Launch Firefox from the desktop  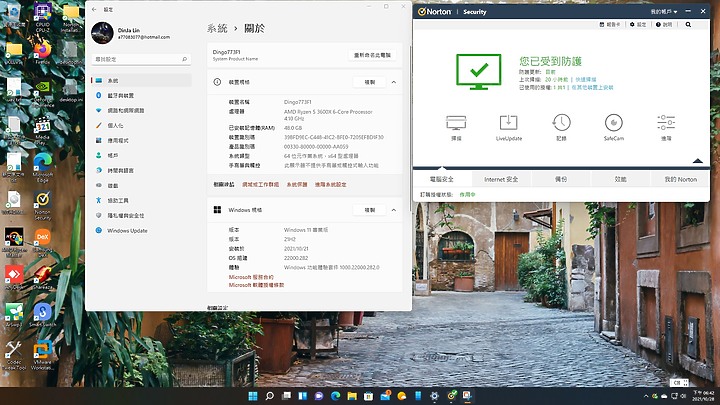(x=43, y=52)
